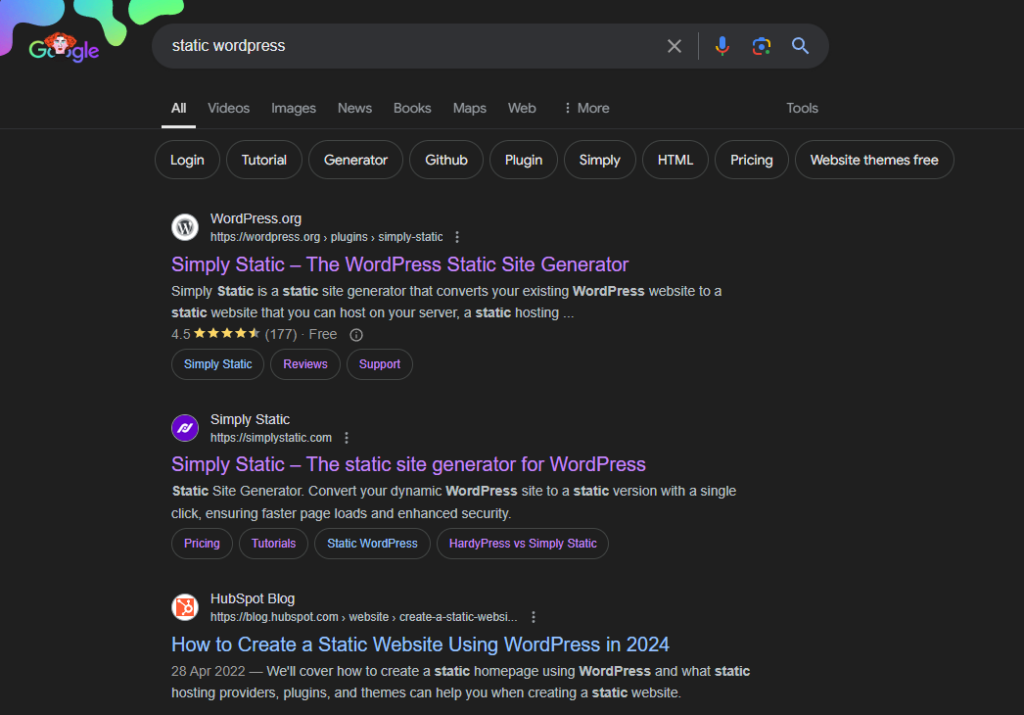1024x715 pixels.
Task: Open HardyPress vs Simply Static sitelink
Action: click(522, 543)
